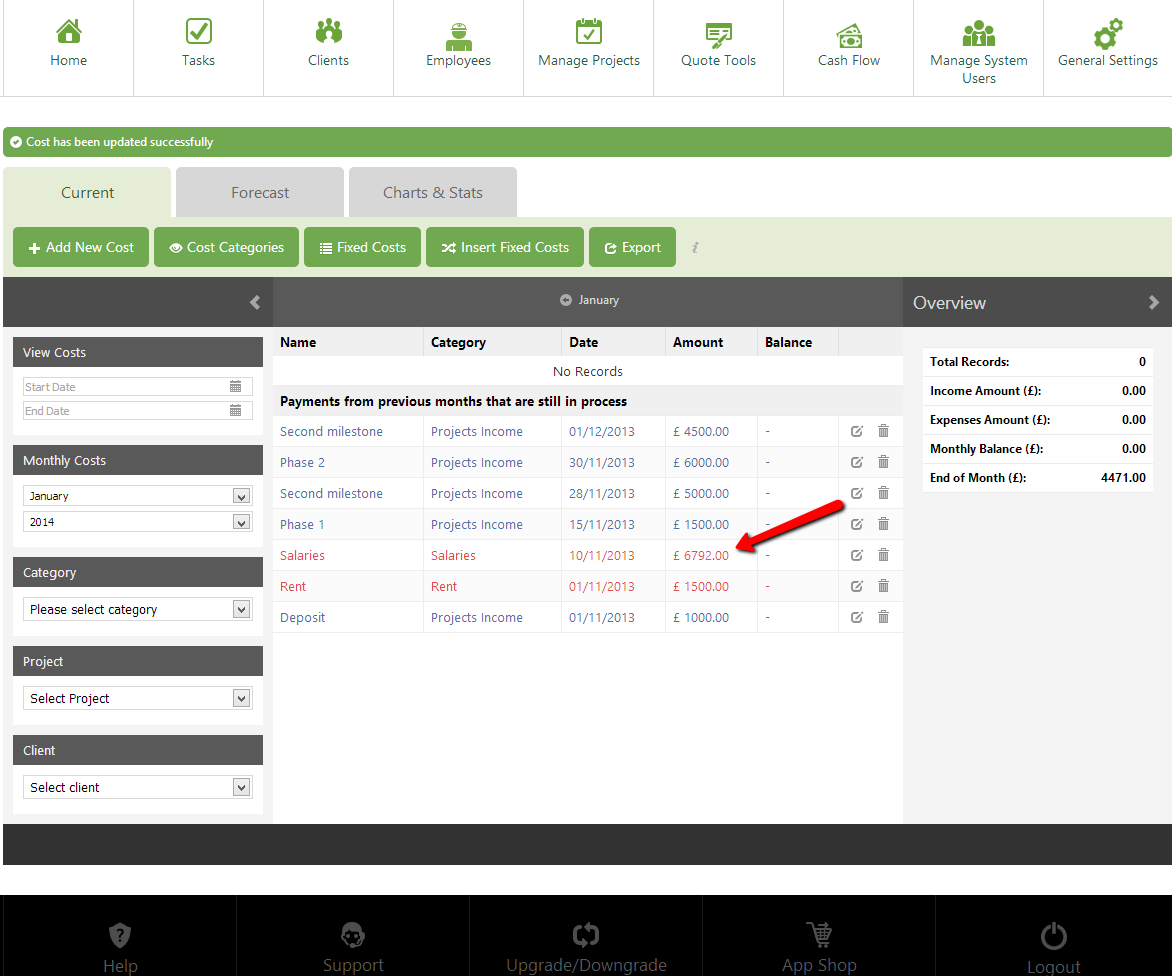Edit the Salaries cost row
This screenshot has height=976, width=1172.
tap(857, 555)
